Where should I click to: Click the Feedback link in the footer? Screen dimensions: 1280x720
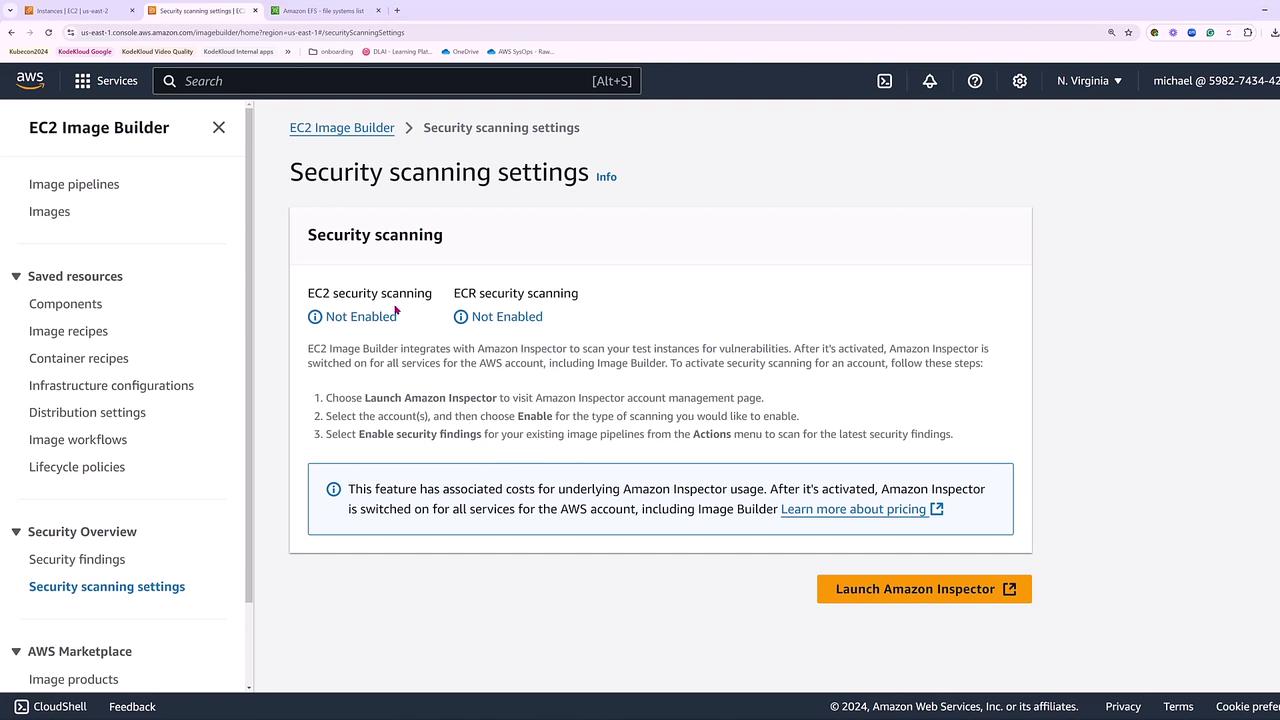132,706
